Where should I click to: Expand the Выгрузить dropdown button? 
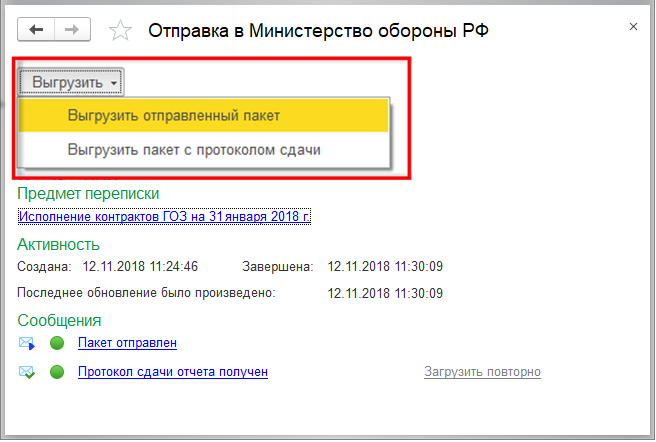(72, 82)
